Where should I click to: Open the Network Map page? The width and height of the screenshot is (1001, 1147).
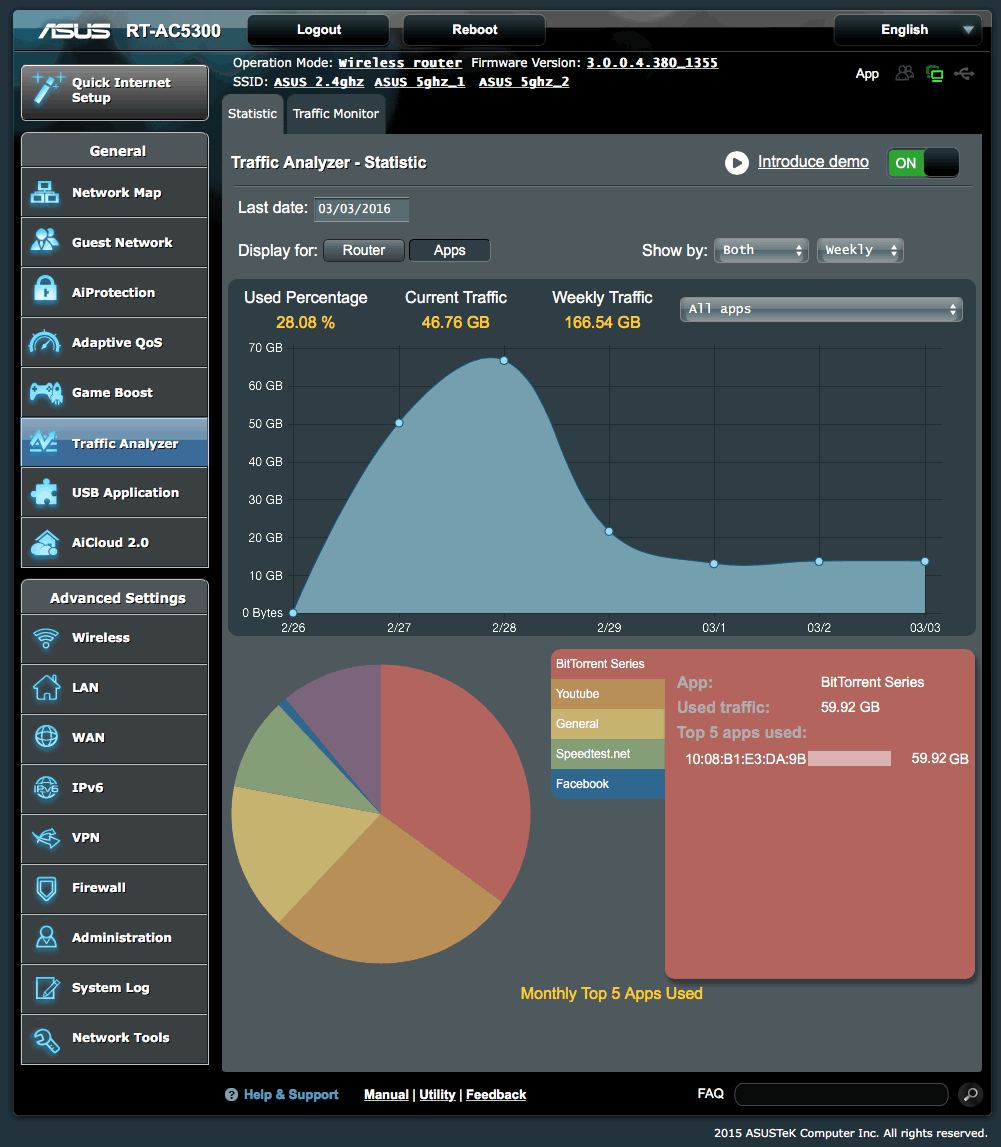(x=114, y=192)
